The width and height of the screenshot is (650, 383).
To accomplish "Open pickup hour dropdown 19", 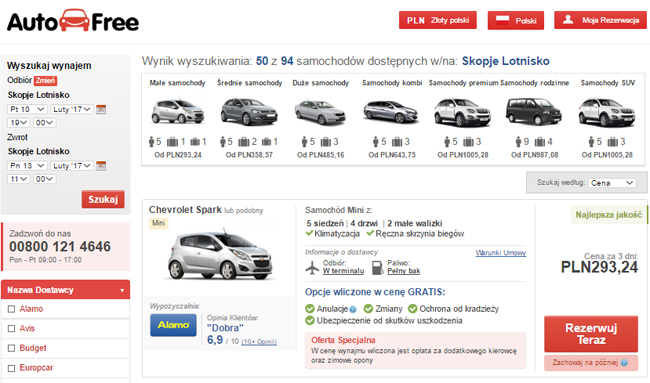I will pos(19,123).
